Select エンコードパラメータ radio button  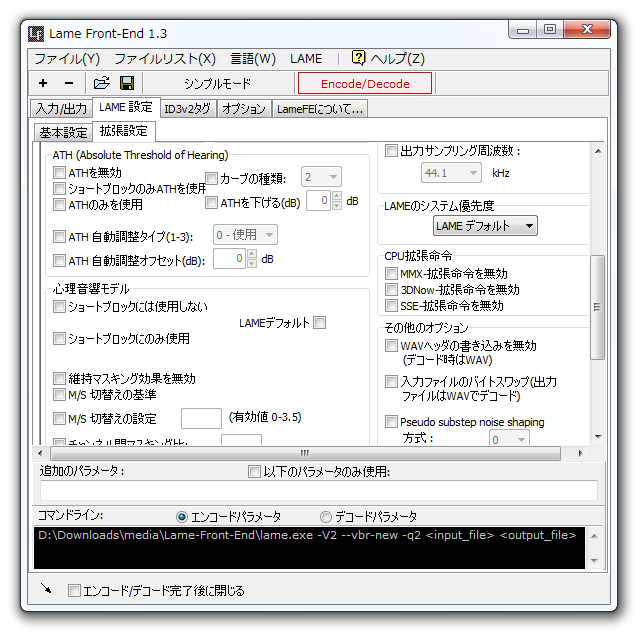(x=182, y=517)
